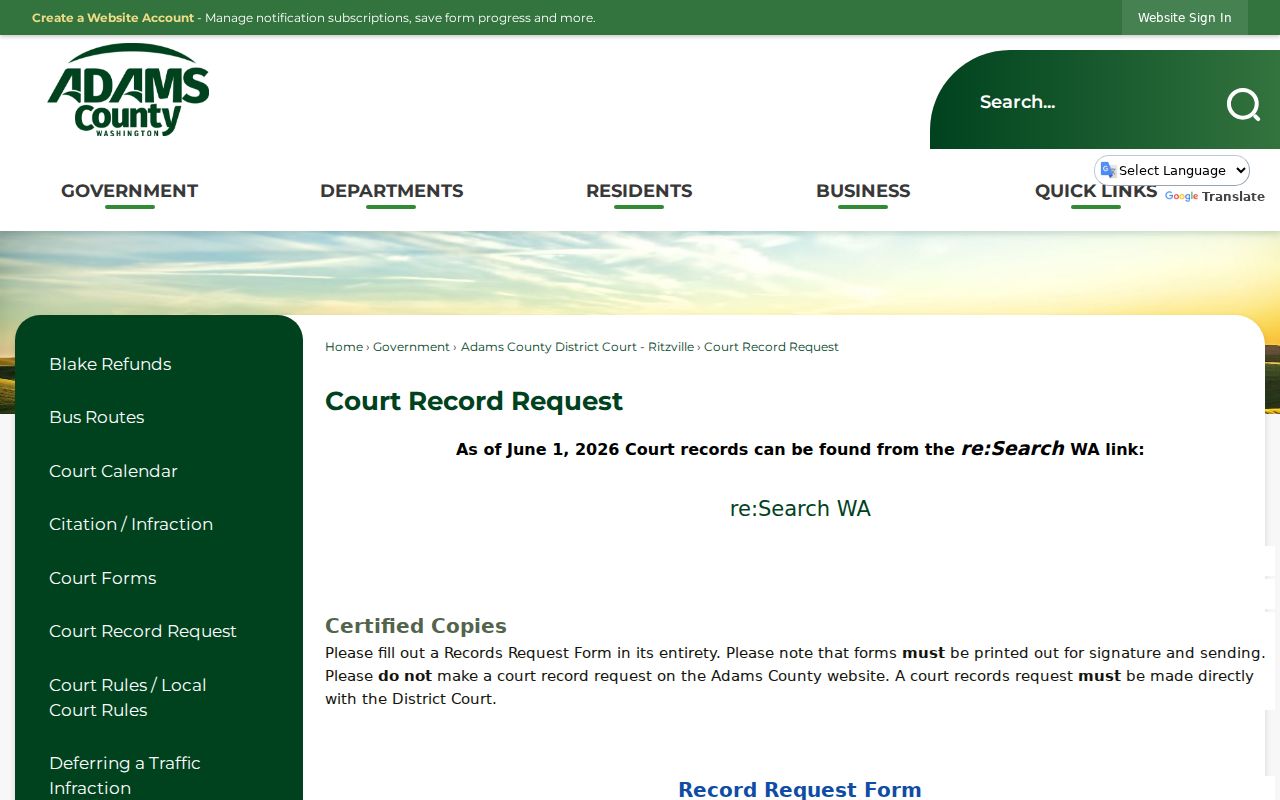Open the Select Language dropdown
This screenshot has width=1280, height=800.
[x=1172, y=170]
